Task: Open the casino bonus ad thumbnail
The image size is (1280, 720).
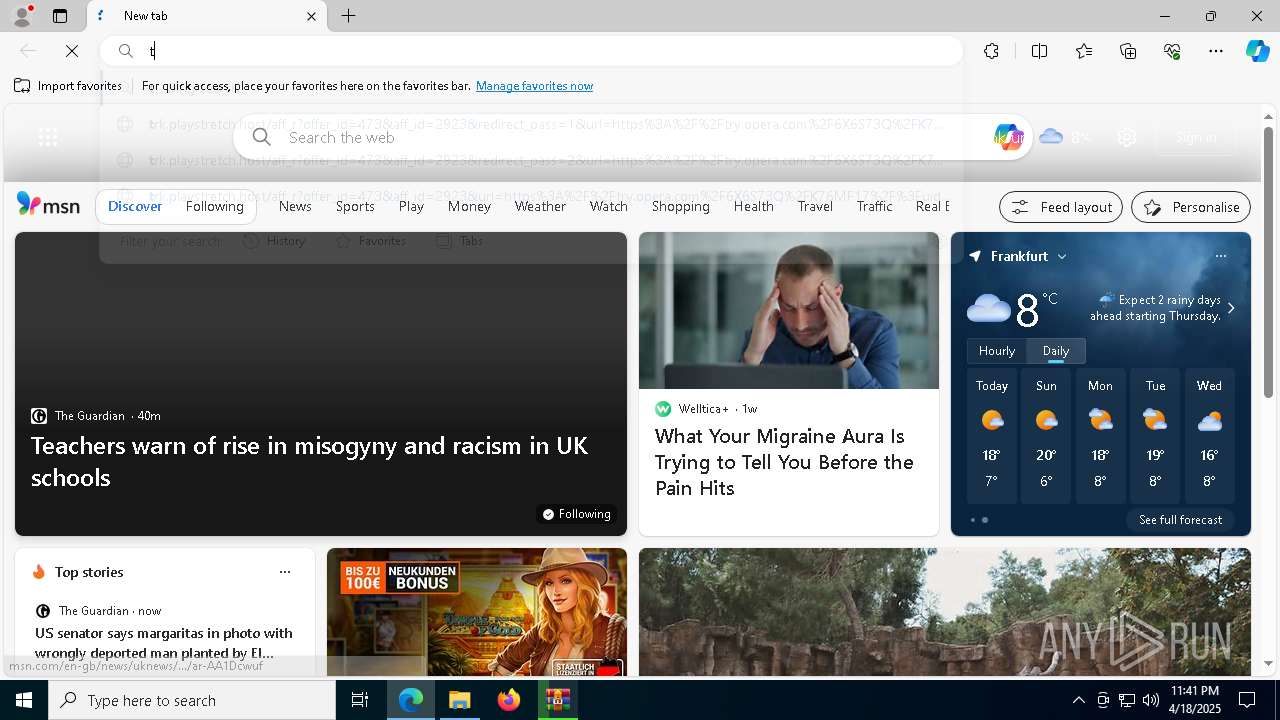Action: [477, 612]
